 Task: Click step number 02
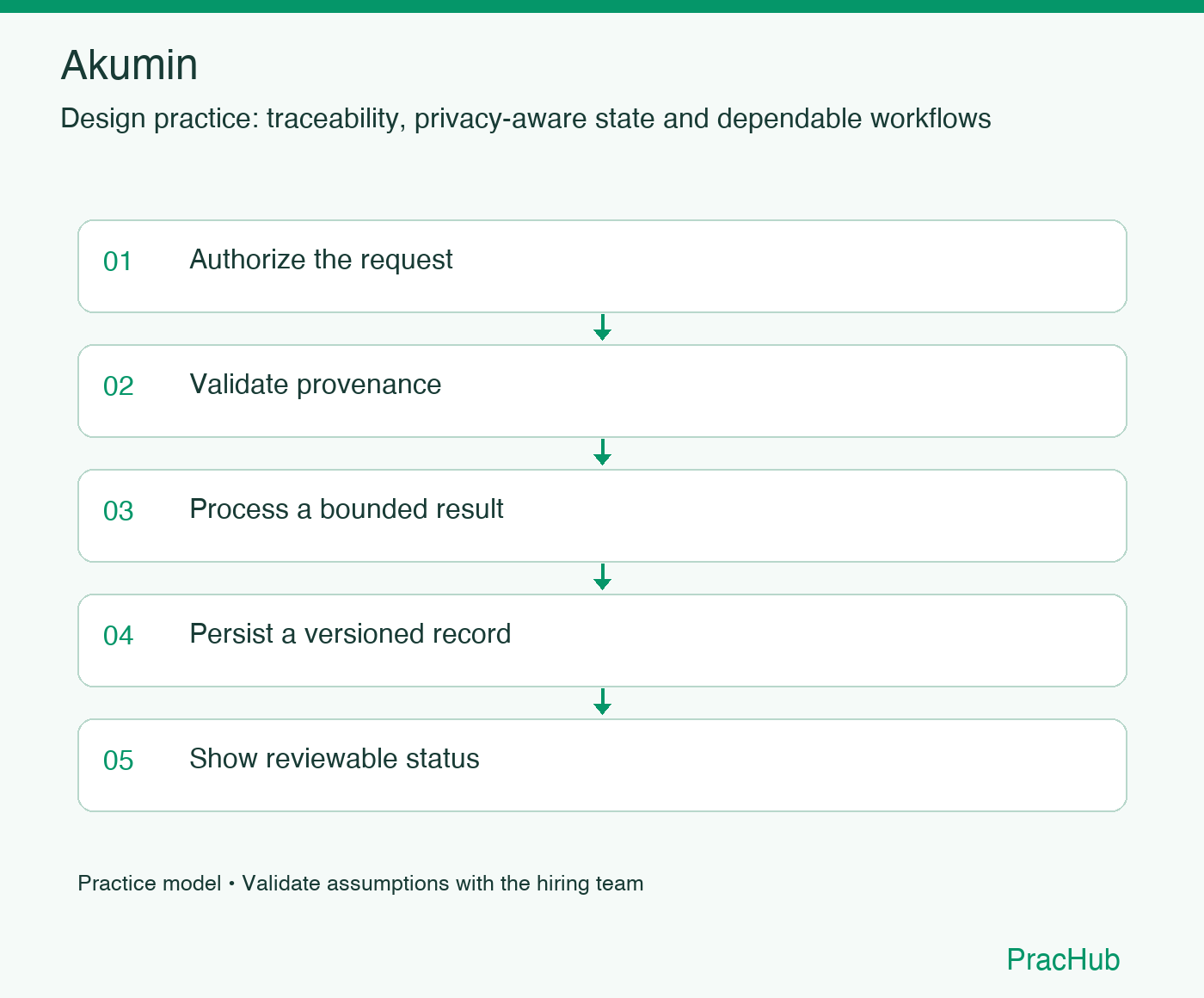(x=118, y=386)
